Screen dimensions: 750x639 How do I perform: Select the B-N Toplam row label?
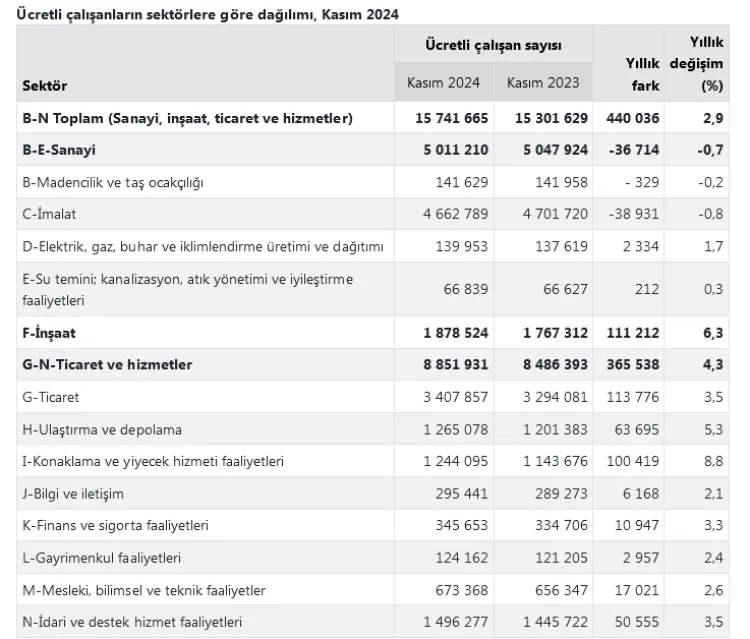188,118
